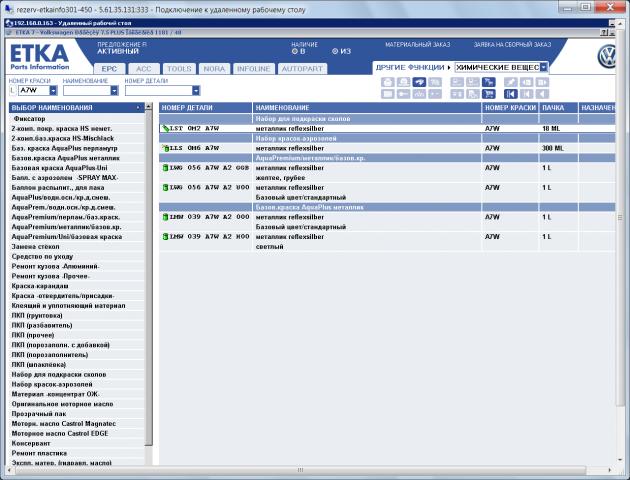Viewport: 630px width, 480px height.
Task: Click the Volkswagen logo
Action: 606,57
